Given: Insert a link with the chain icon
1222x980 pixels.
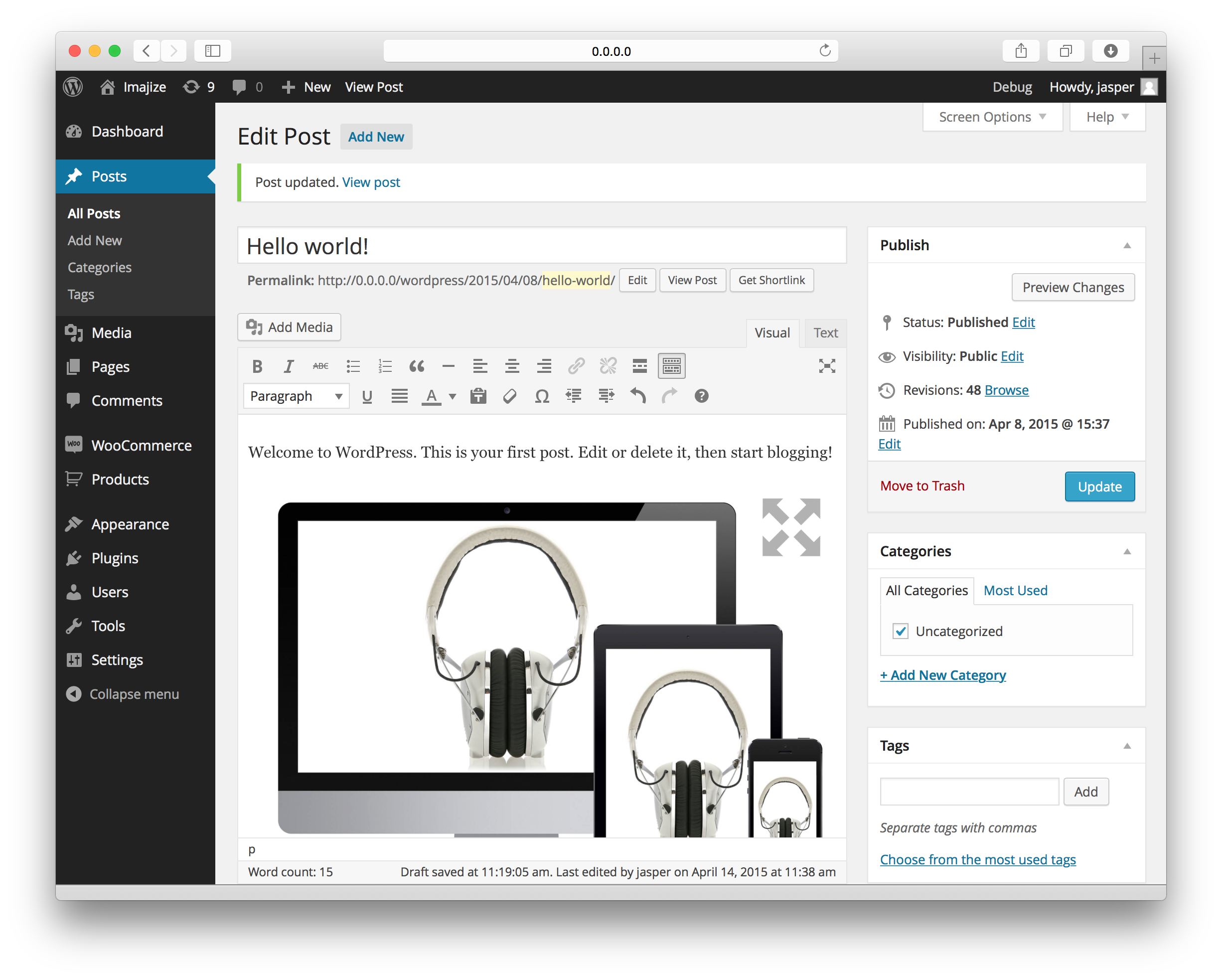Looking at the screenshot, I should (x=576, y=366).
